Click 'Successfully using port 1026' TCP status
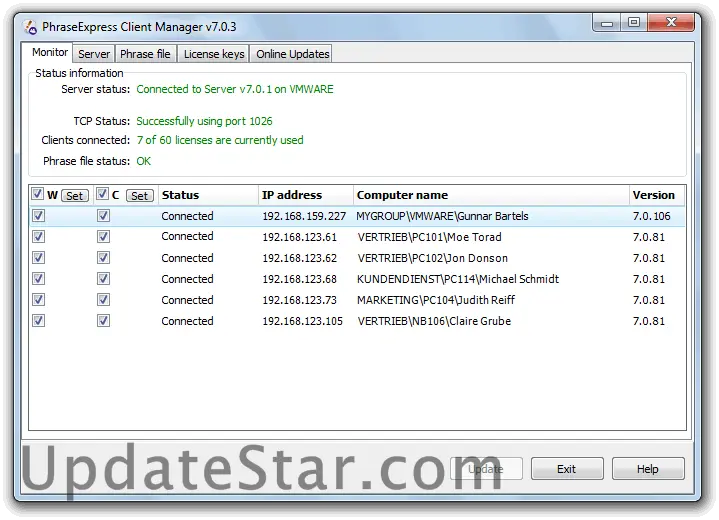Image resolution: width=719 pixels, height=520 pixels. (x=204, y=122)
